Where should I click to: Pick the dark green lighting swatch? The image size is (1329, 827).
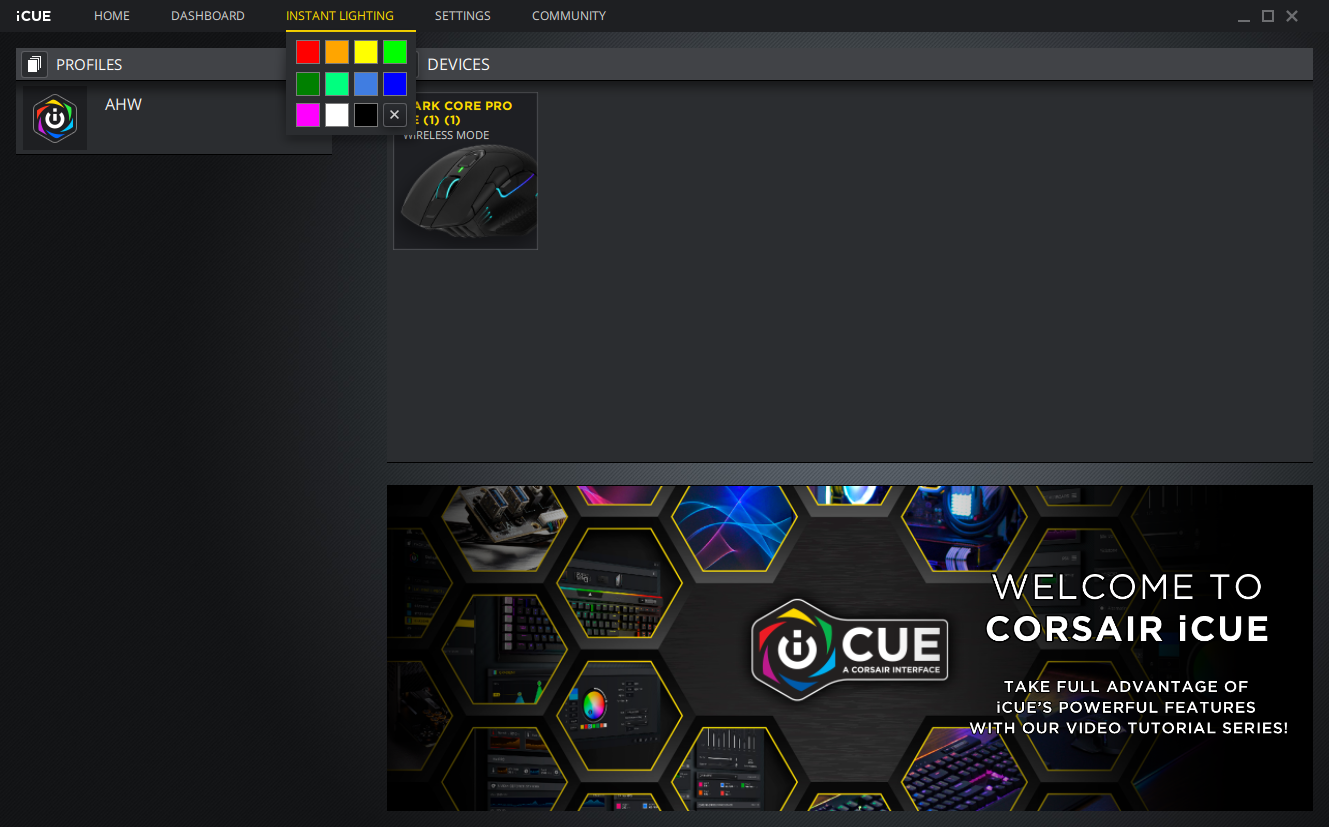coord(308,84)
